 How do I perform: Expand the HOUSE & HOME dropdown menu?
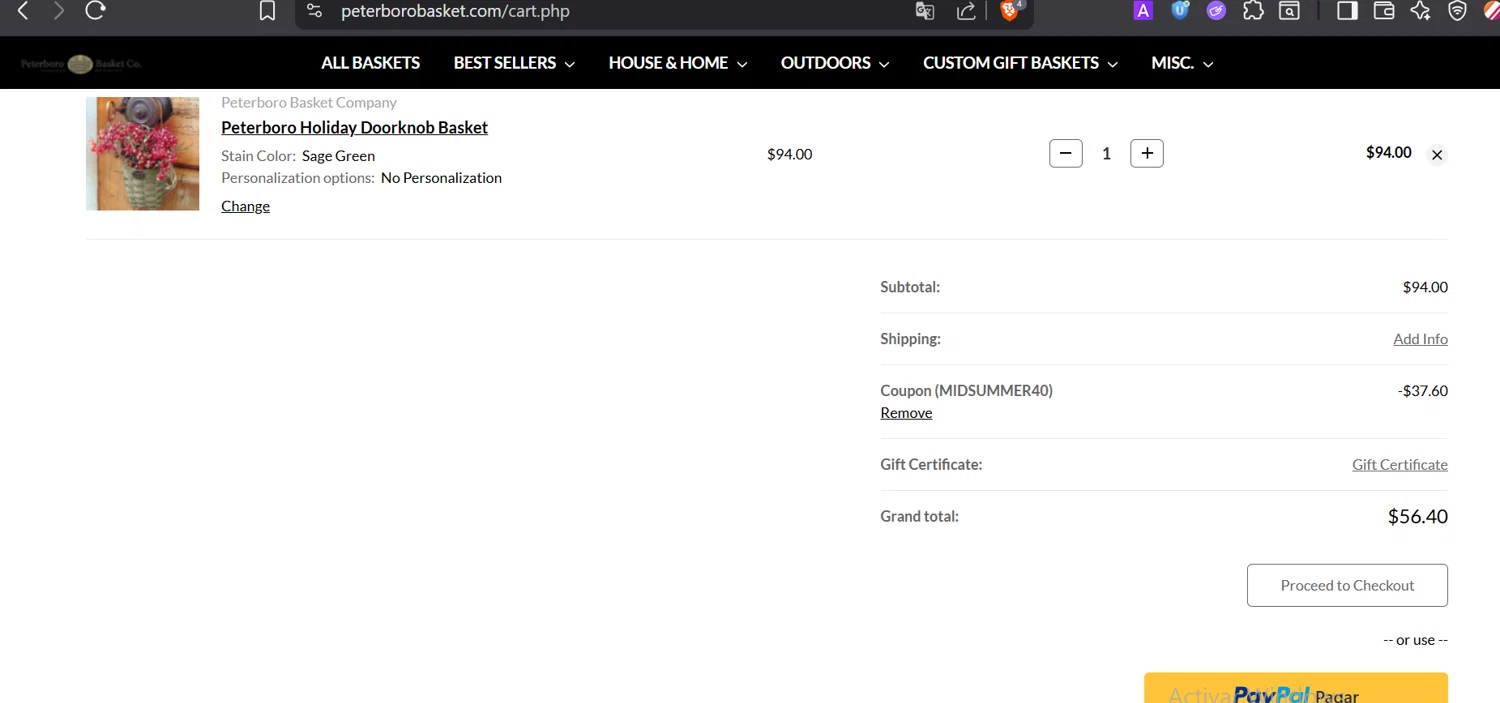[x=678, y=63]
